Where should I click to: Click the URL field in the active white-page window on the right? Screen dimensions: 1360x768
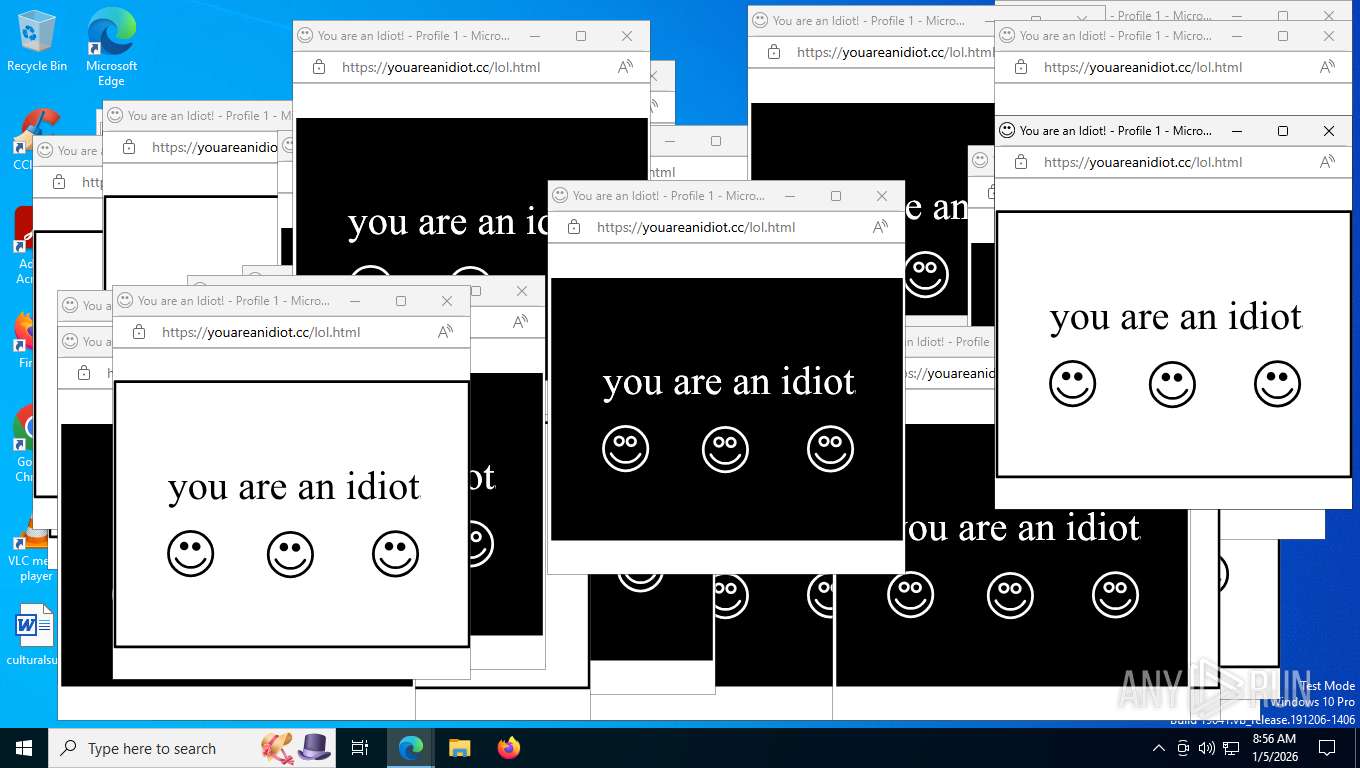[x=1143, y=162]
